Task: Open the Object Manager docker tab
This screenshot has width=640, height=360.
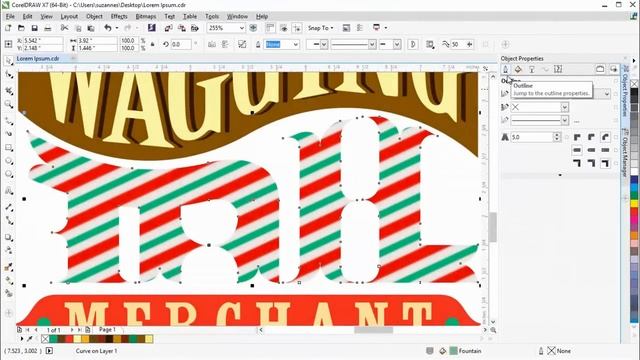Action: tap(625, 152)
